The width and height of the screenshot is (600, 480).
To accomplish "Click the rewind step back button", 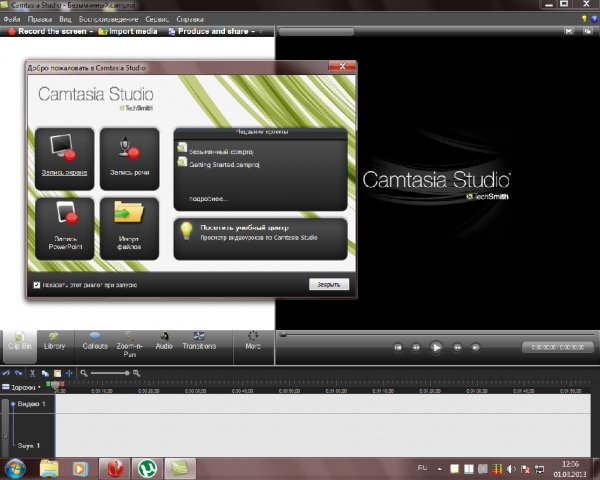I will (x=416, y=348).
